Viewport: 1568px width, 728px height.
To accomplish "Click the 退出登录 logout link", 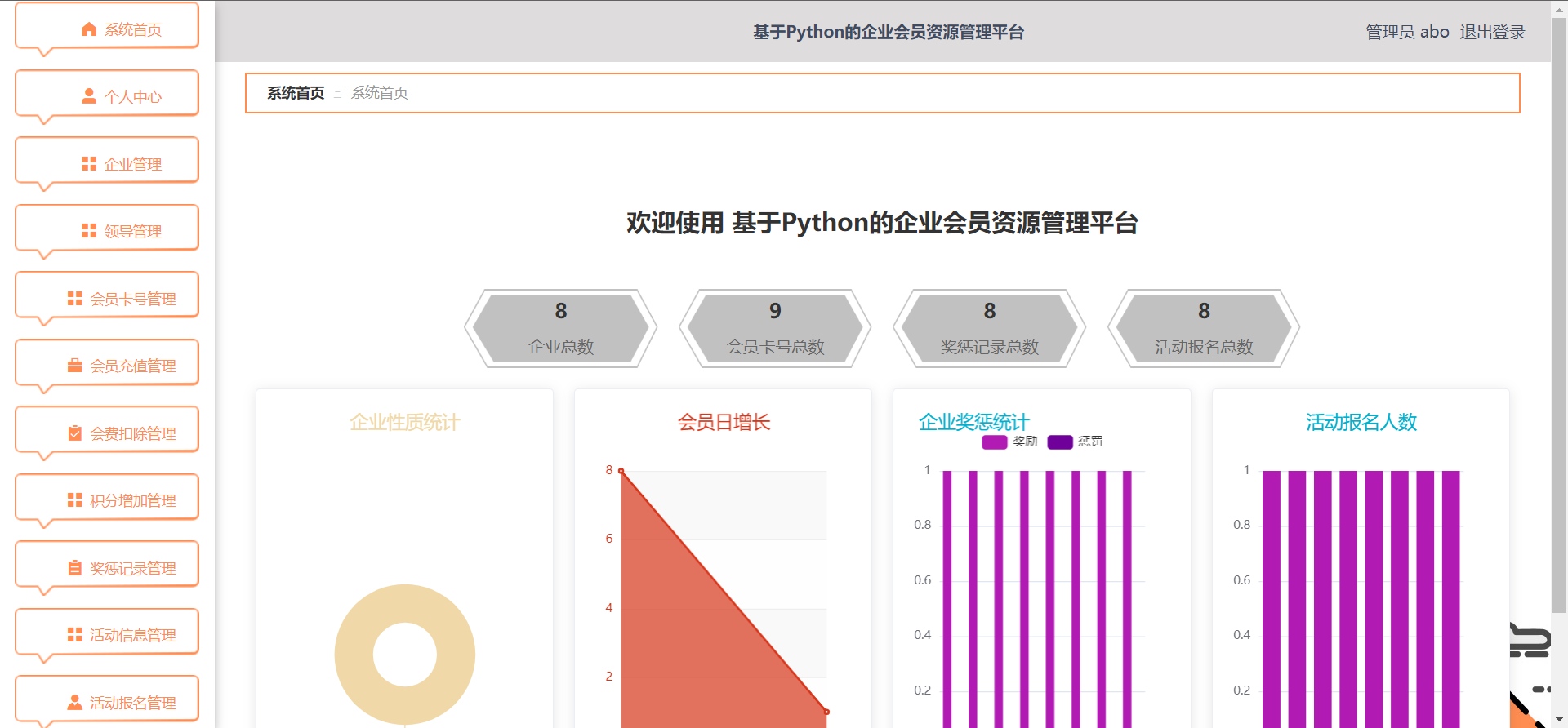I will click(1492, 32).
